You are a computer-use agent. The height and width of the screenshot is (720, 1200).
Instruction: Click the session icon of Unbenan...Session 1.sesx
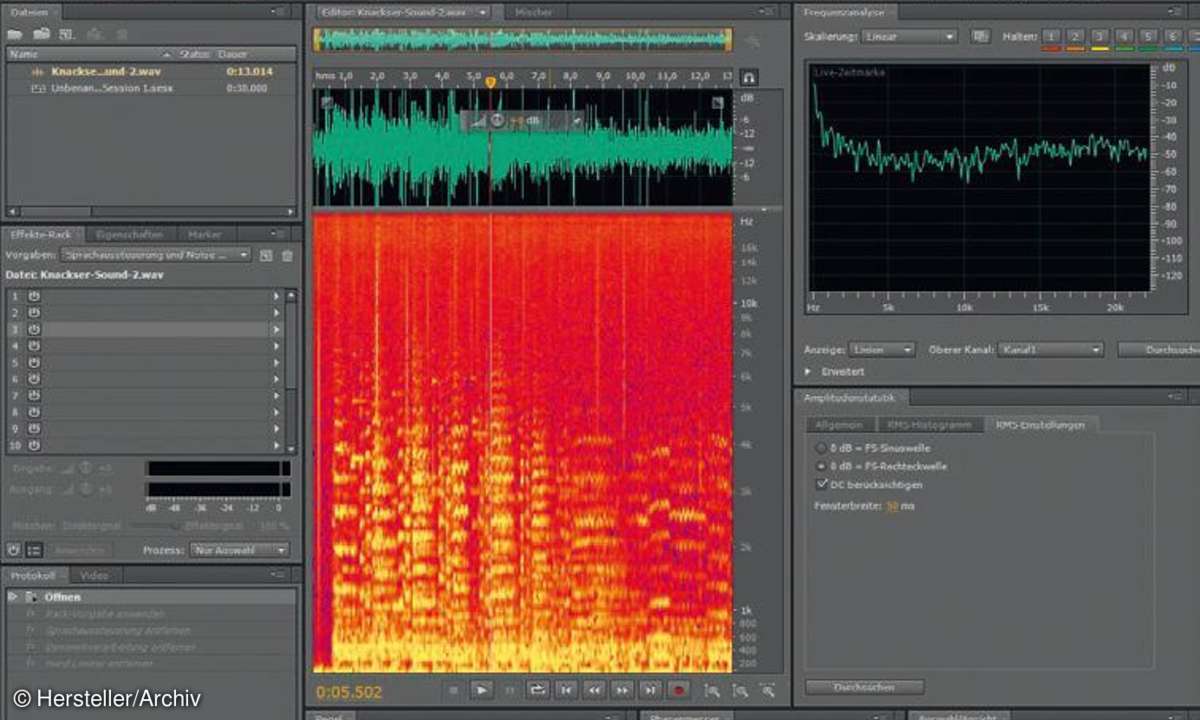39,88
